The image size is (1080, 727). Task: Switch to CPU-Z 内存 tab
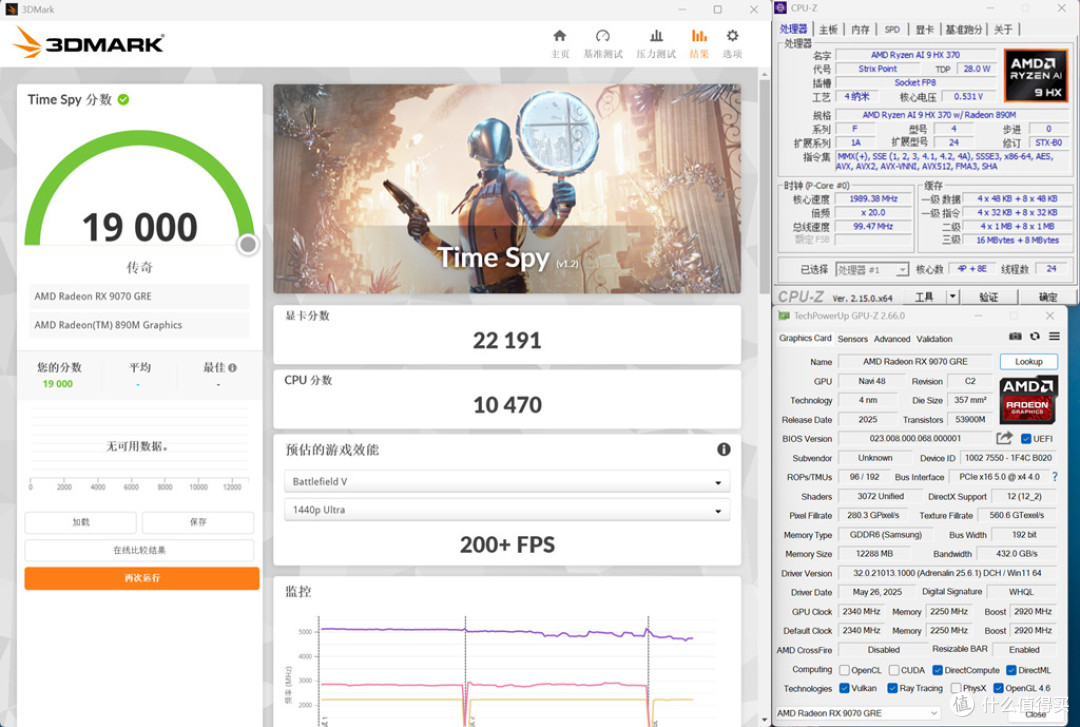pos(860,29)
